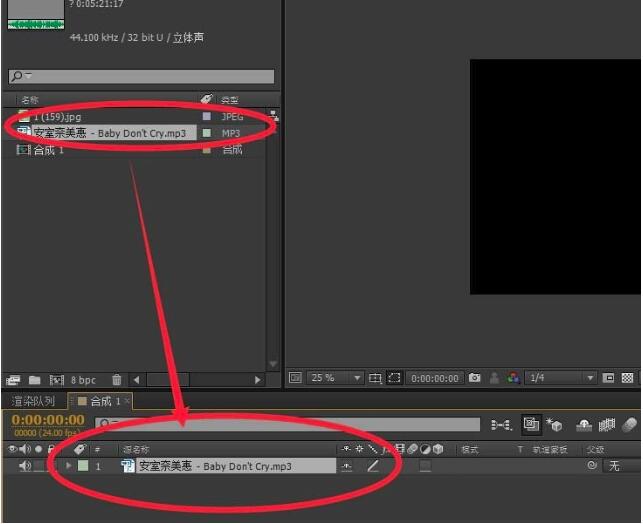This screenshot has height=524, width=643.
Task: Open the 25 % magnification dropdown
Action: point(335,378)
